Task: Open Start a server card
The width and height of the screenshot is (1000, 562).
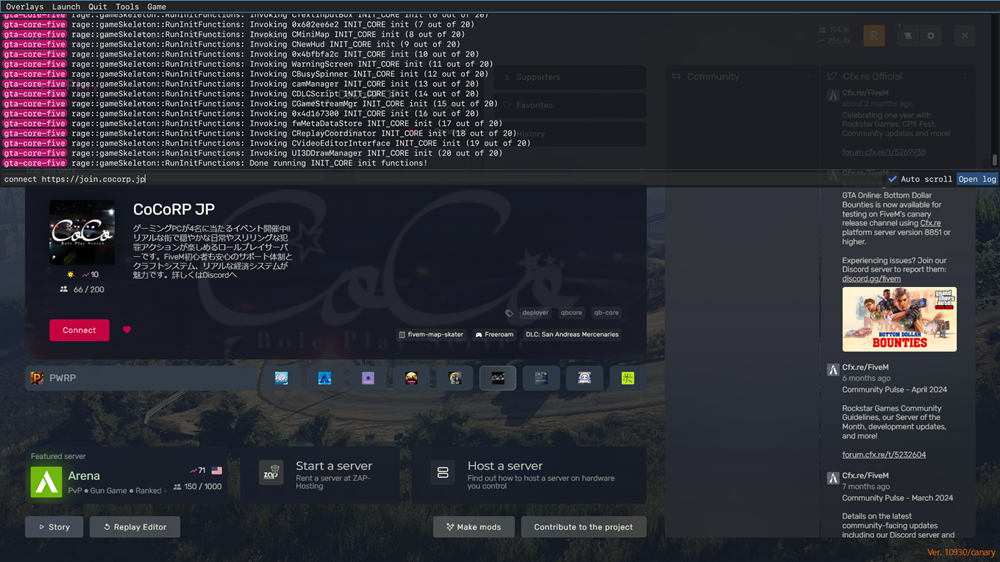Action: tap(320, 475)
